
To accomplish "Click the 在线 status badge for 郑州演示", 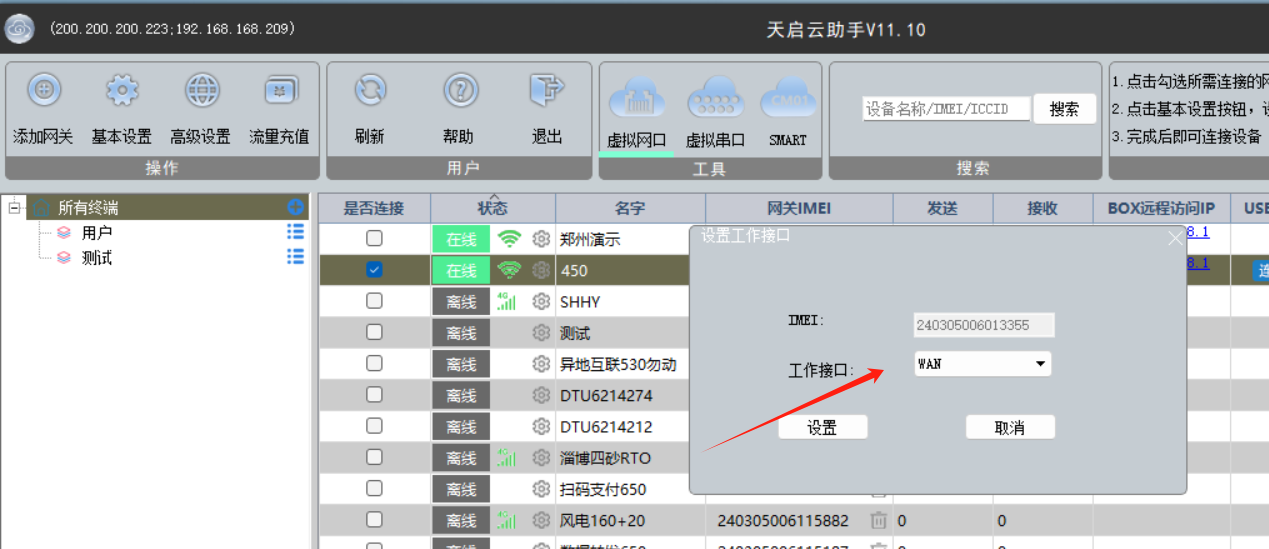I will (461, 239).
